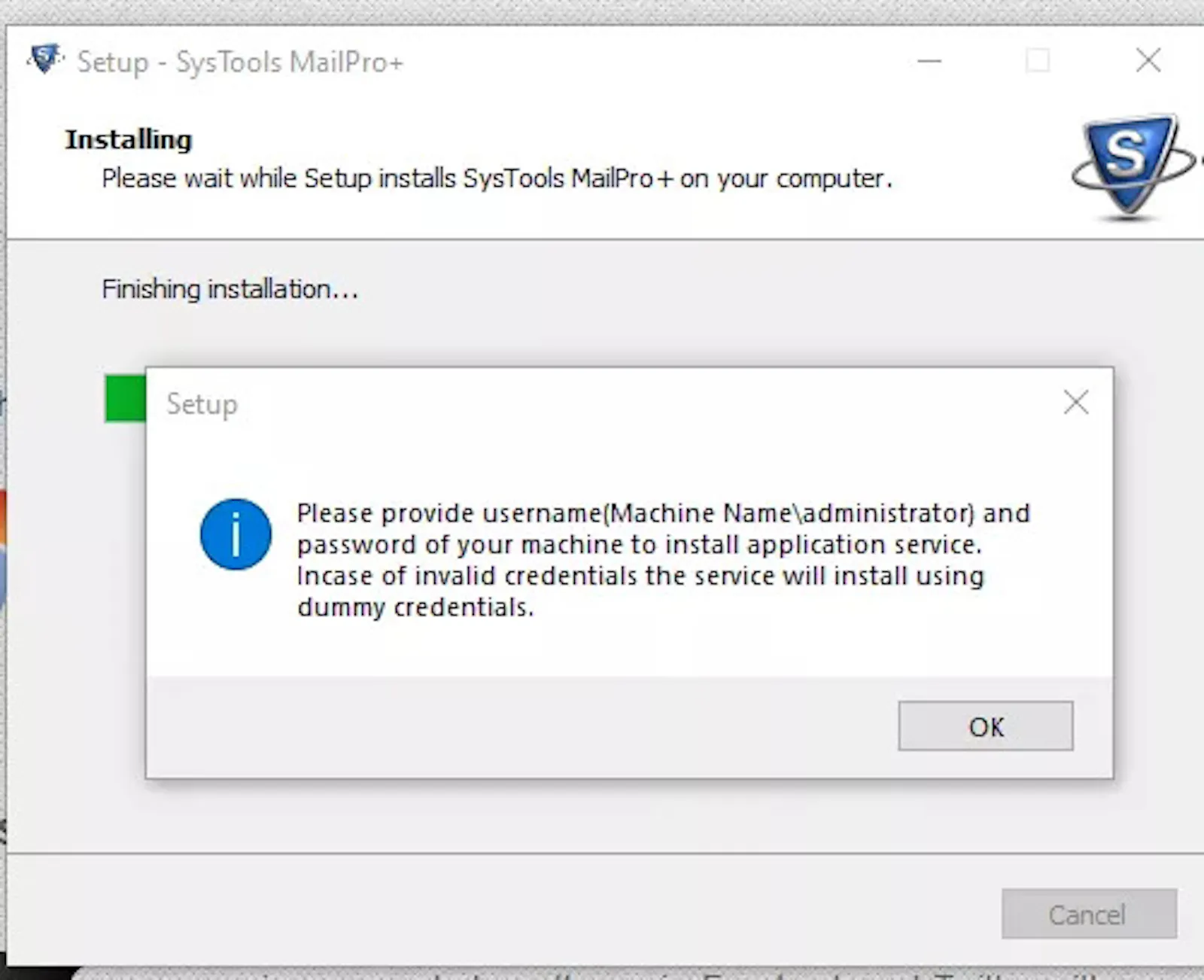Click OK in the Setup dialog

(x=985, y=726)
